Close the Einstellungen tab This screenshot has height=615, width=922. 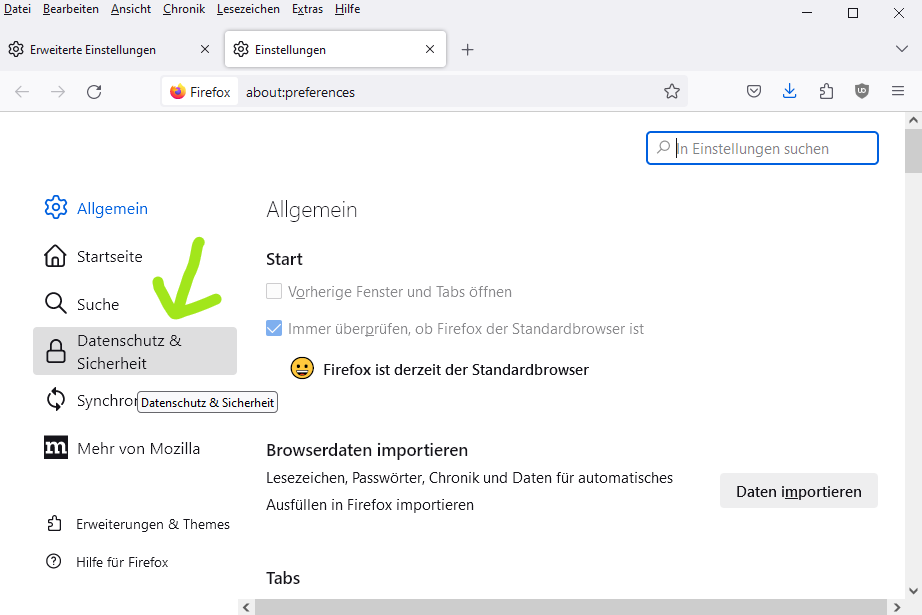pos(430,49)
